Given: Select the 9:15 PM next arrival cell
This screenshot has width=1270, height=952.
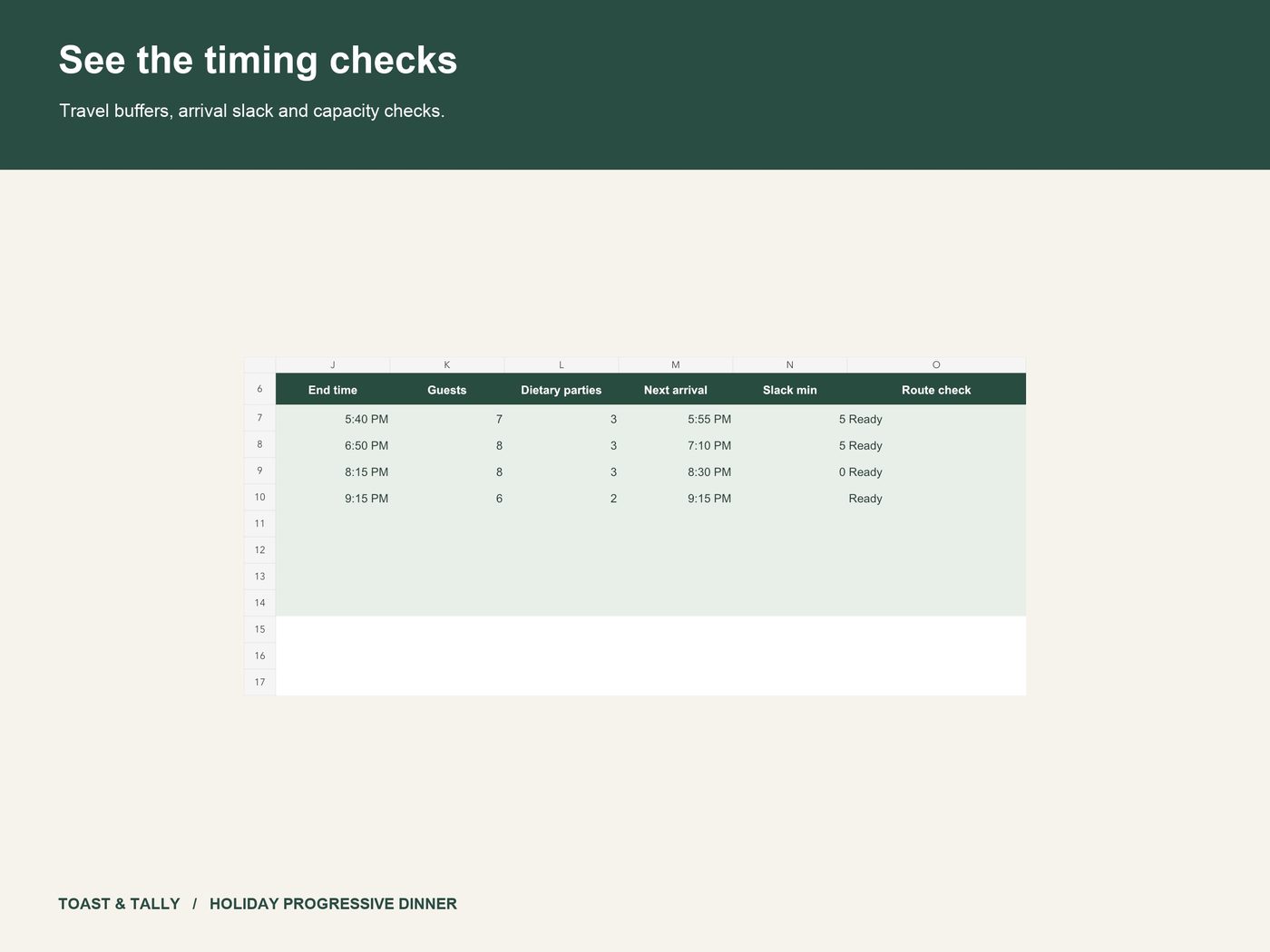Looking at the screenshot, I should [x=676, y=498].
